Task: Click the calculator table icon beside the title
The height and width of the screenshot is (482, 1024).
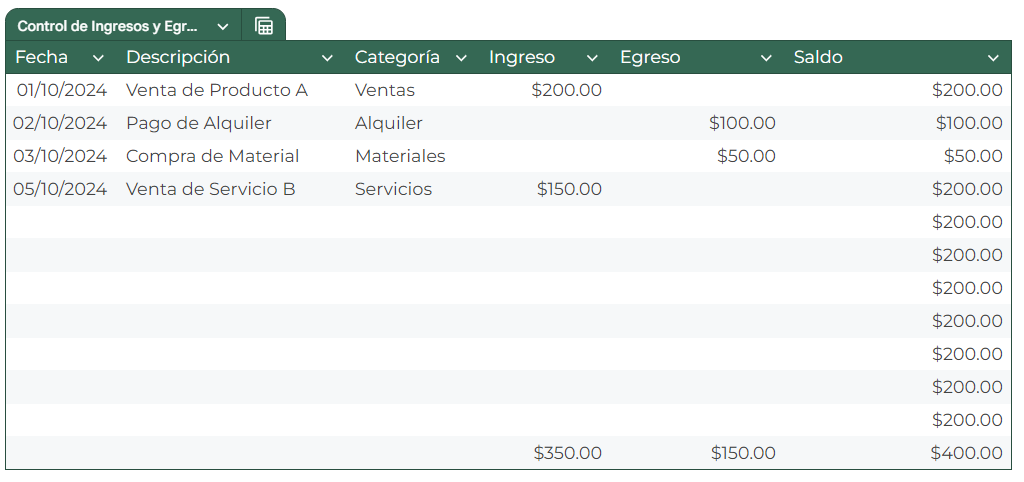Action: point(264,26)
